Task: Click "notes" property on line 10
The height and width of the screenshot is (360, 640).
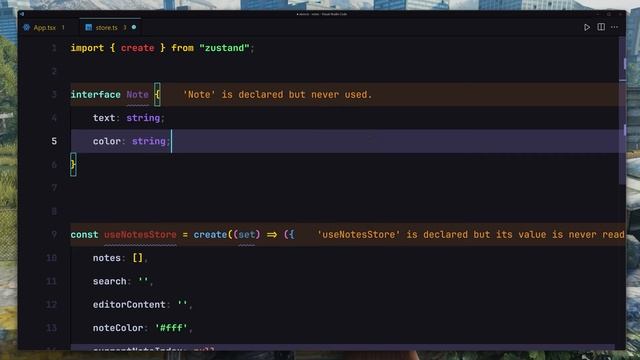Action: pyautogui.click(x=107, y=258)
